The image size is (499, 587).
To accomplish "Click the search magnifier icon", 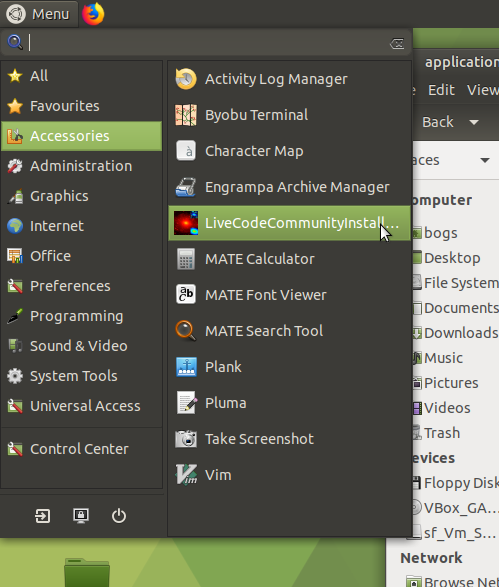I will 15,42.
